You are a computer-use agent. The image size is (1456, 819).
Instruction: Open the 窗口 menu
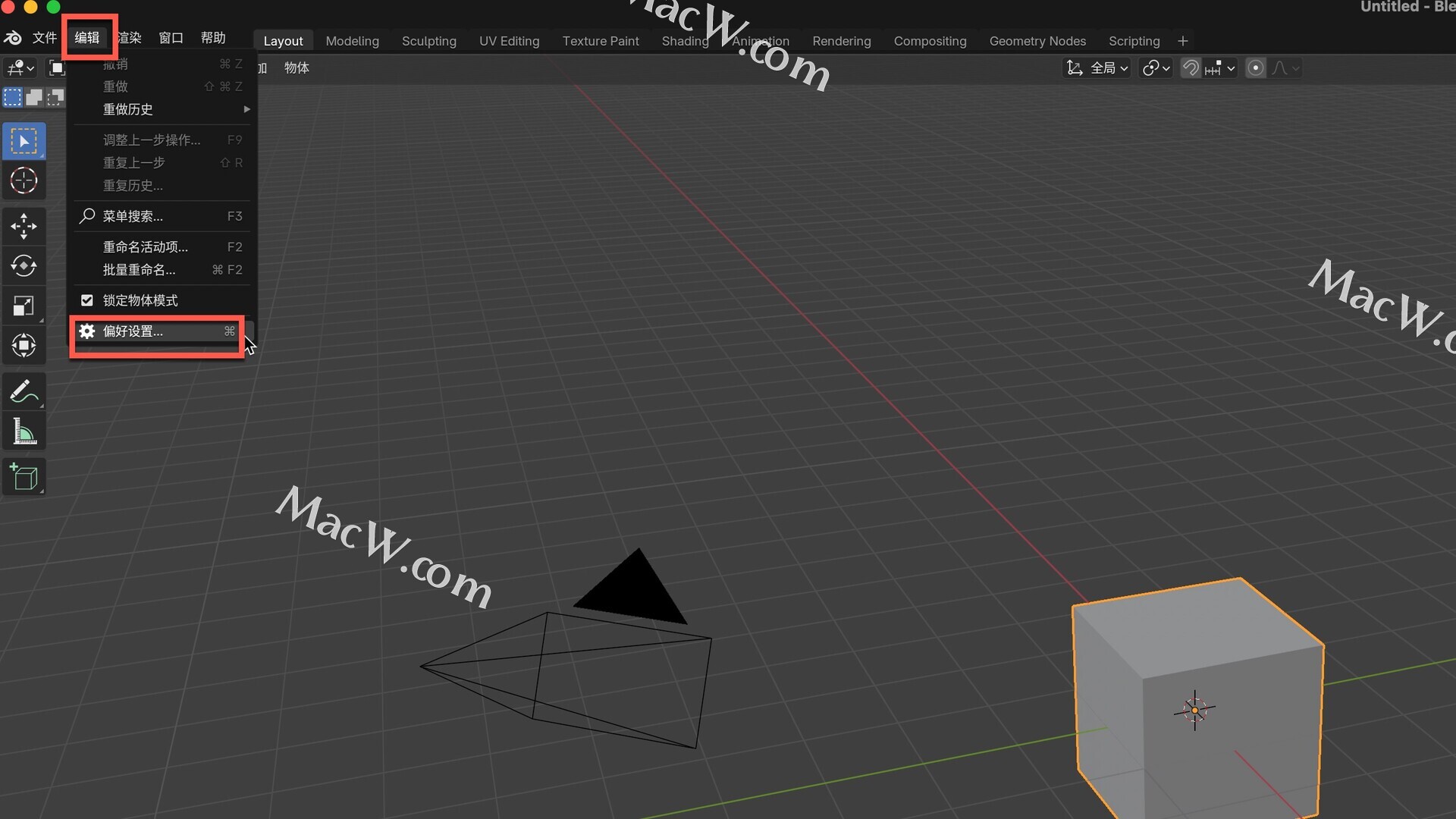171,38
